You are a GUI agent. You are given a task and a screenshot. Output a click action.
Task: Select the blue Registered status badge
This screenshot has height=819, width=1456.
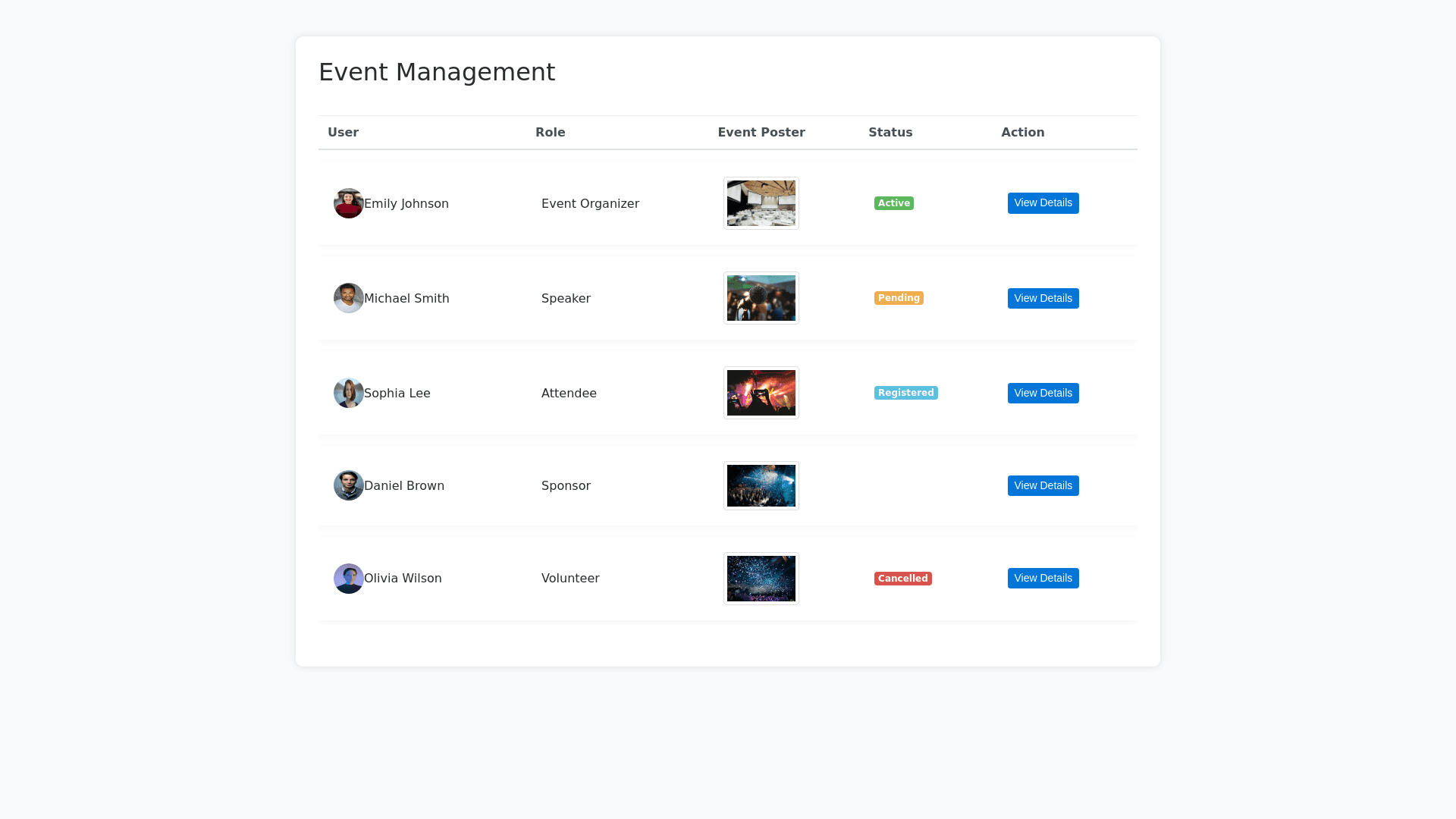click(905, 393)
